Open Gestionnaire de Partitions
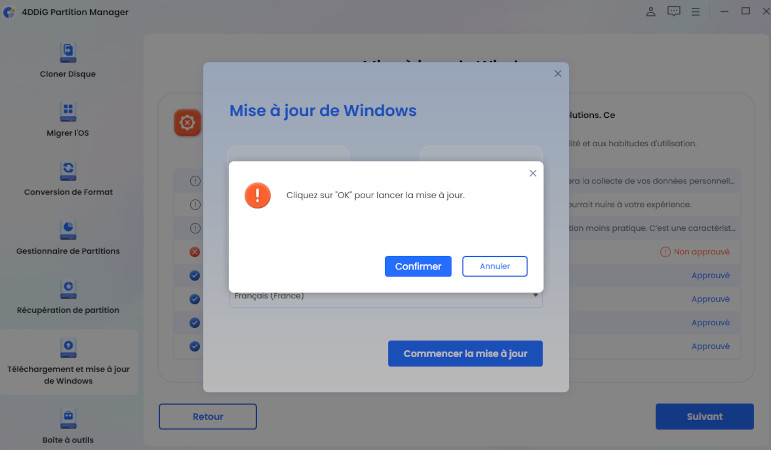 (x=68, y=238)
